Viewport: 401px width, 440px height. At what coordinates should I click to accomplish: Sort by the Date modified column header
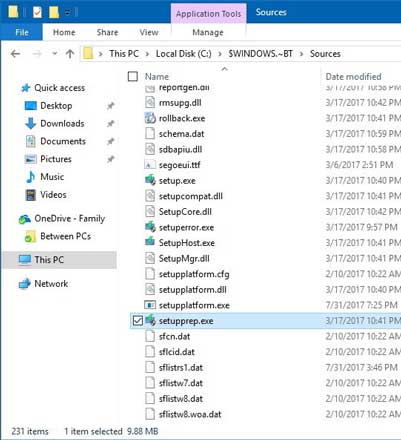(353, 77)
